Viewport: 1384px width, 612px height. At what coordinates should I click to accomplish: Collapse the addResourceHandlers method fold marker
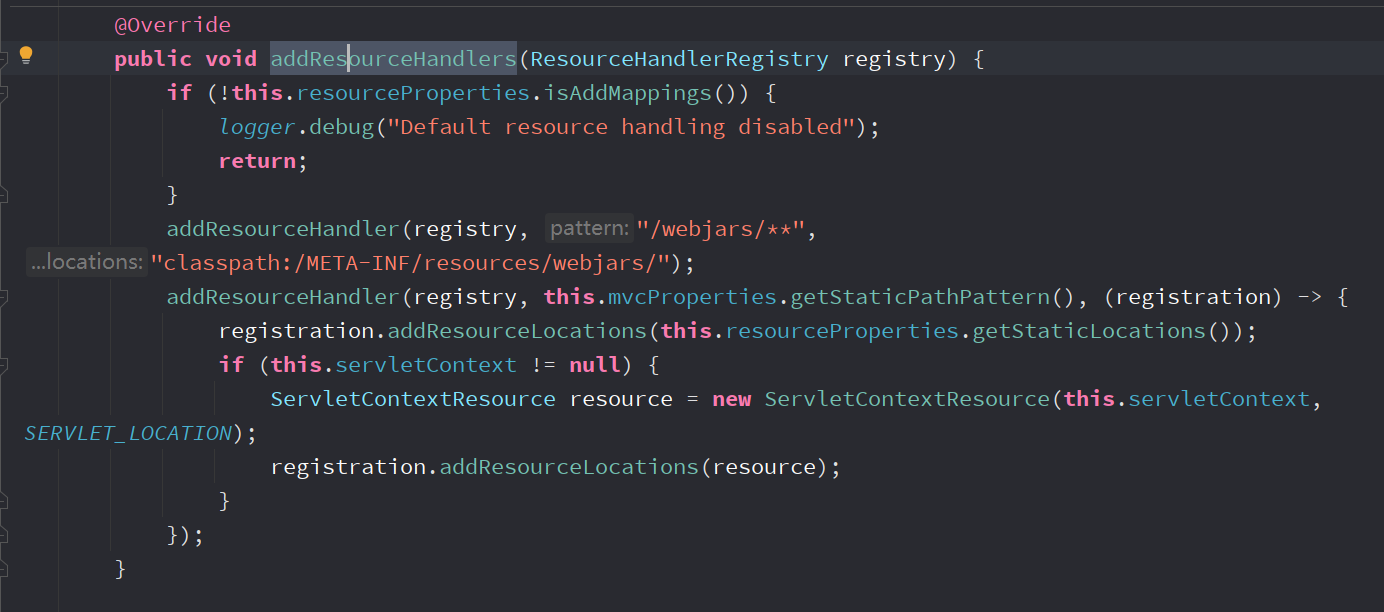click(3, 59)
